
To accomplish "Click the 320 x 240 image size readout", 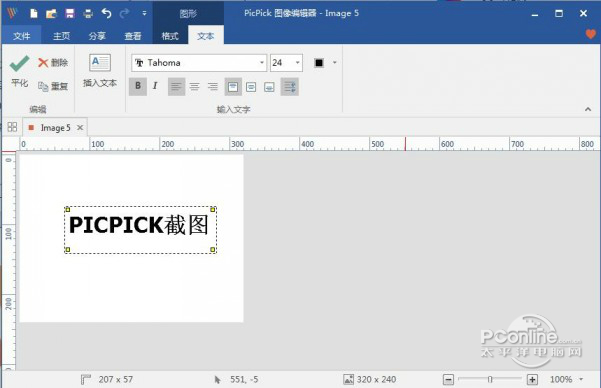I will click(376, 380).
